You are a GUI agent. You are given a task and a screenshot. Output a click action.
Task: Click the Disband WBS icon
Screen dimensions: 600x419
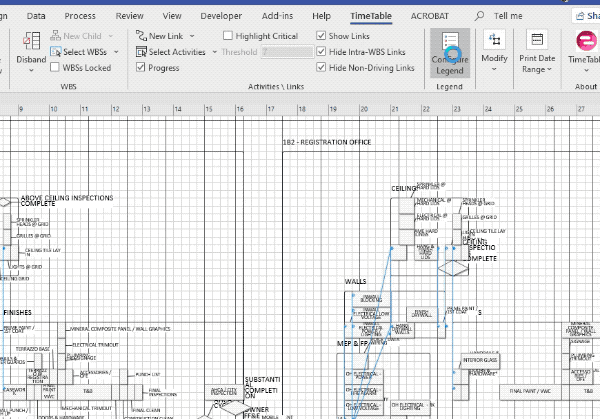pos(31,41)
